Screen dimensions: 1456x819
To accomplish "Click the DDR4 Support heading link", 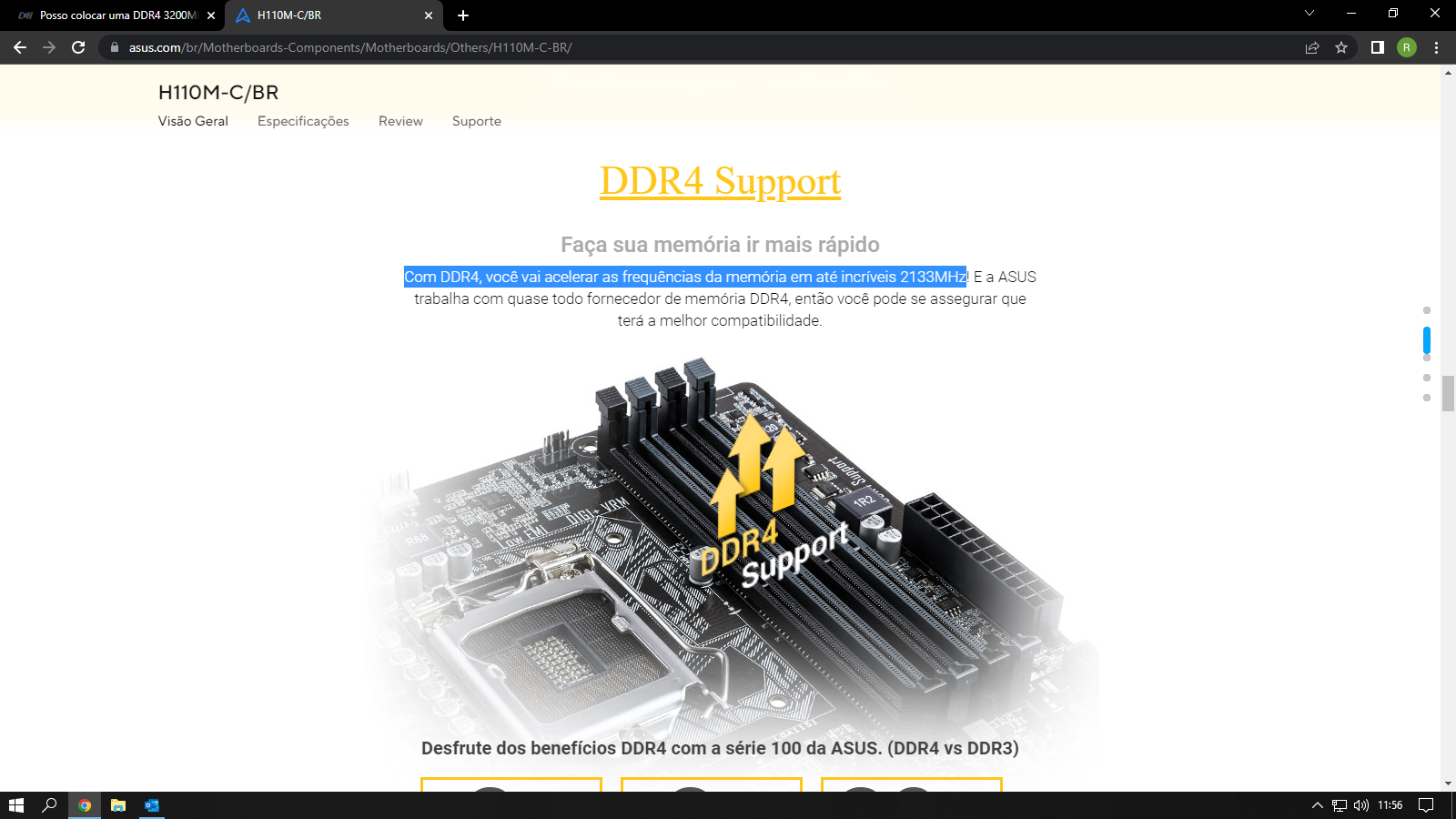I will (x=720, y=181).
